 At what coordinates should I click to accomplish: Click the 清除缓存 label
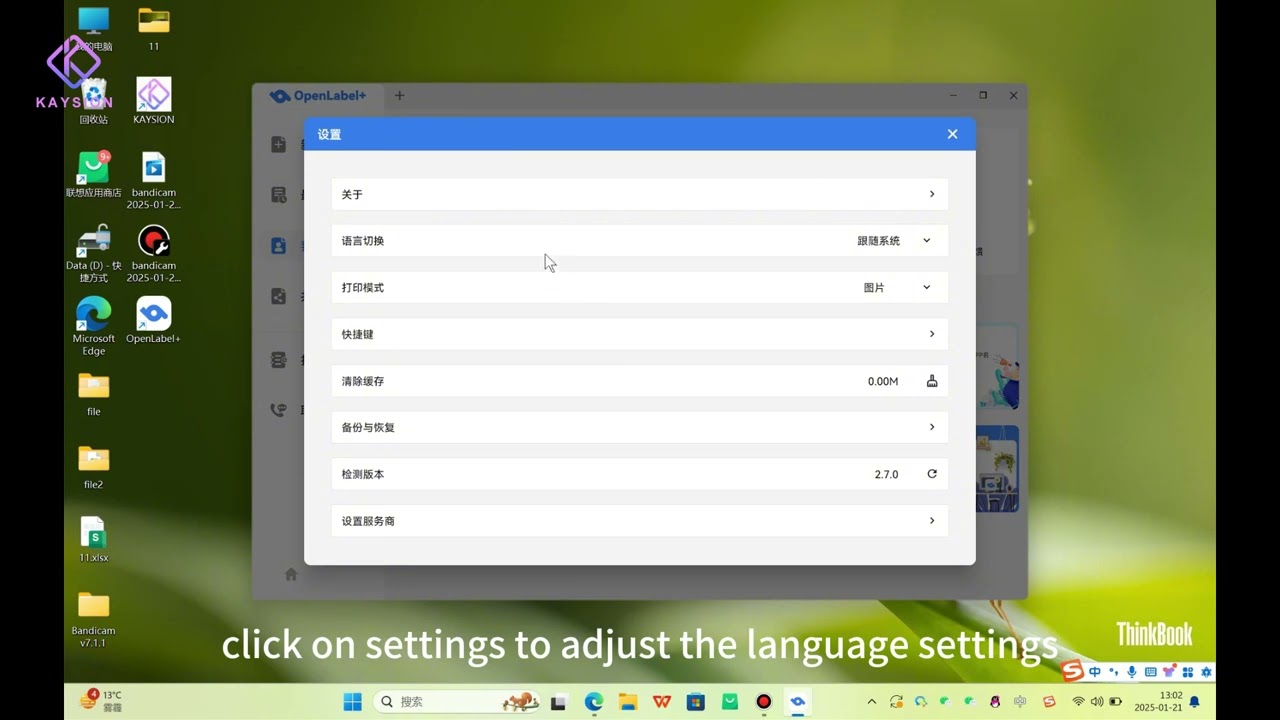pos(363,381)
